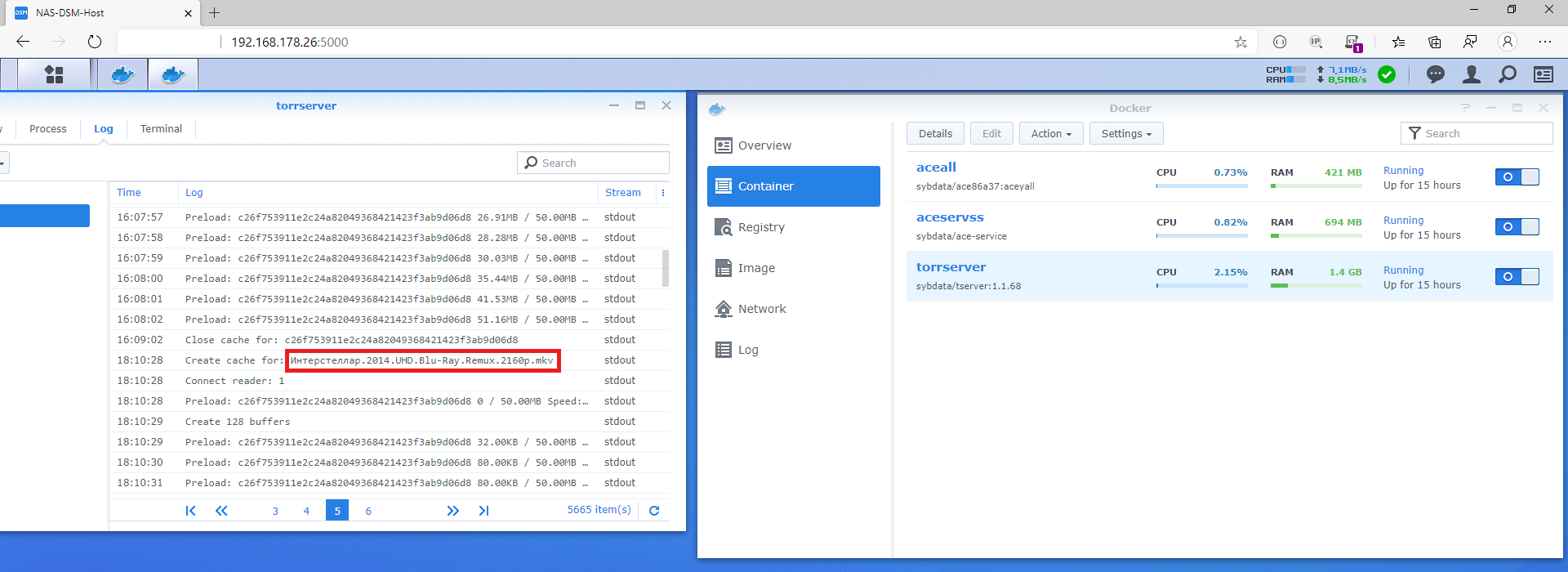Screen dimensions: 1568x572
Task: Open the browser profile icon
Action: [1508, 42]
